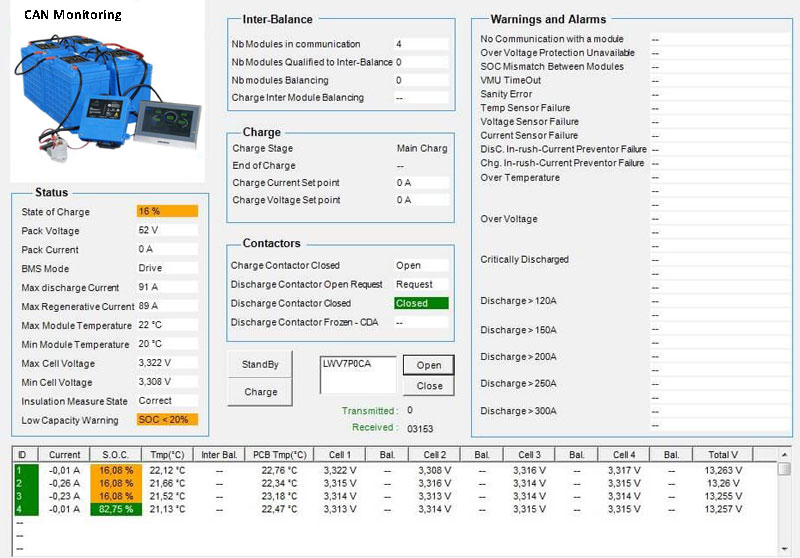Image resolution: width=800 pixels, height=558 pixels.
Task: Select the S.O.C. column header
Action: pyautogui.click(x=116, y=454)
